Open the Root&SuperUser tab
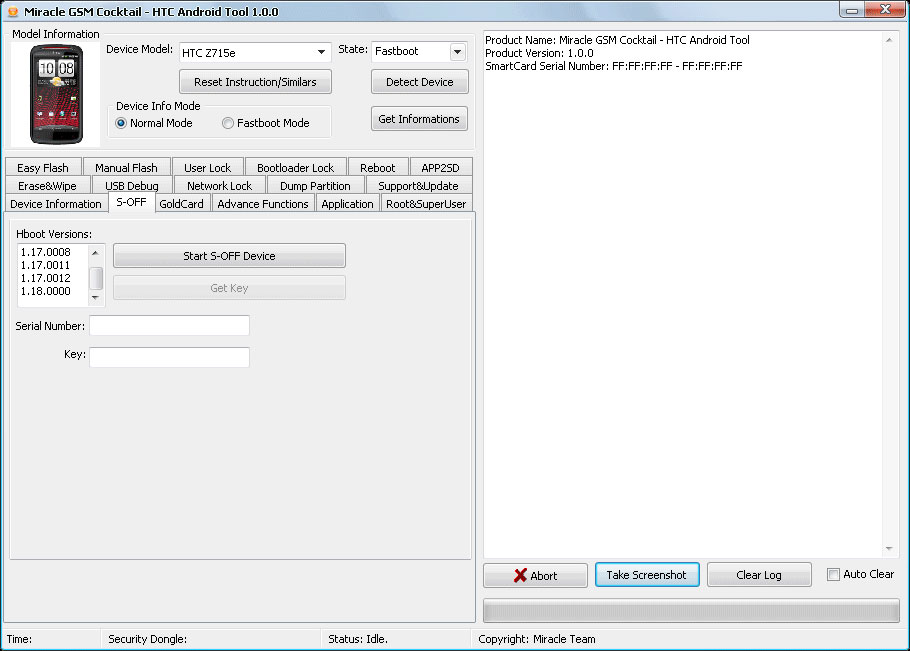The width and height of the screenshot is (910, 651). [426, 204]
